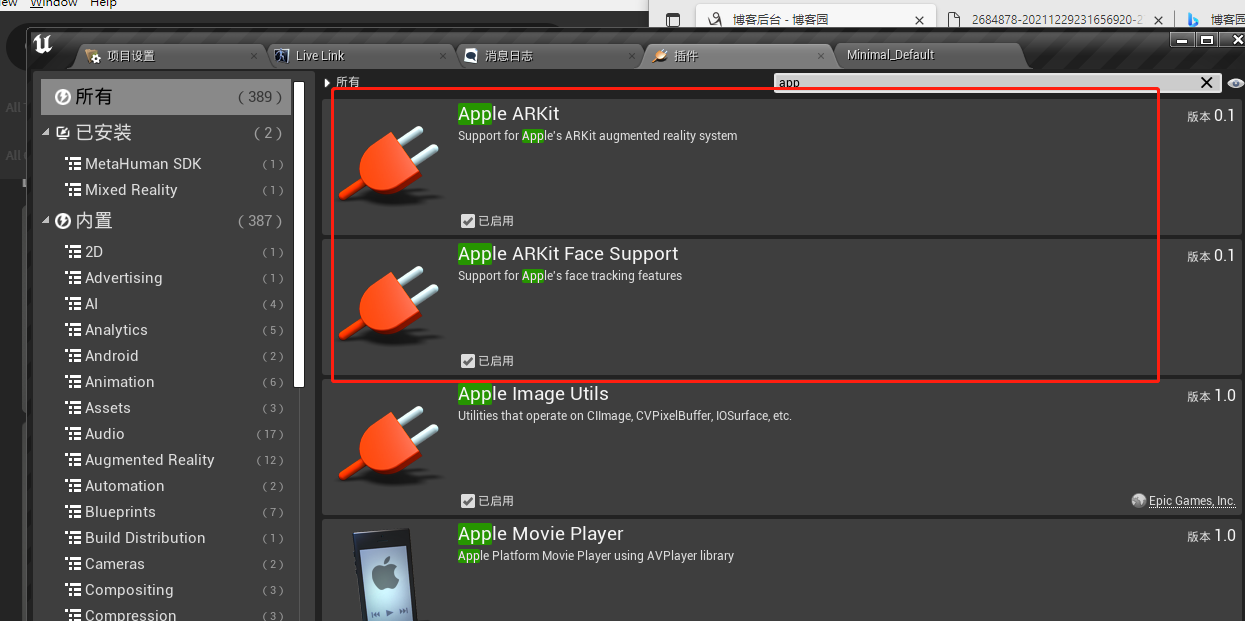
Task: Click the Epic Games, Inc. link
Action: point(1192,501)
